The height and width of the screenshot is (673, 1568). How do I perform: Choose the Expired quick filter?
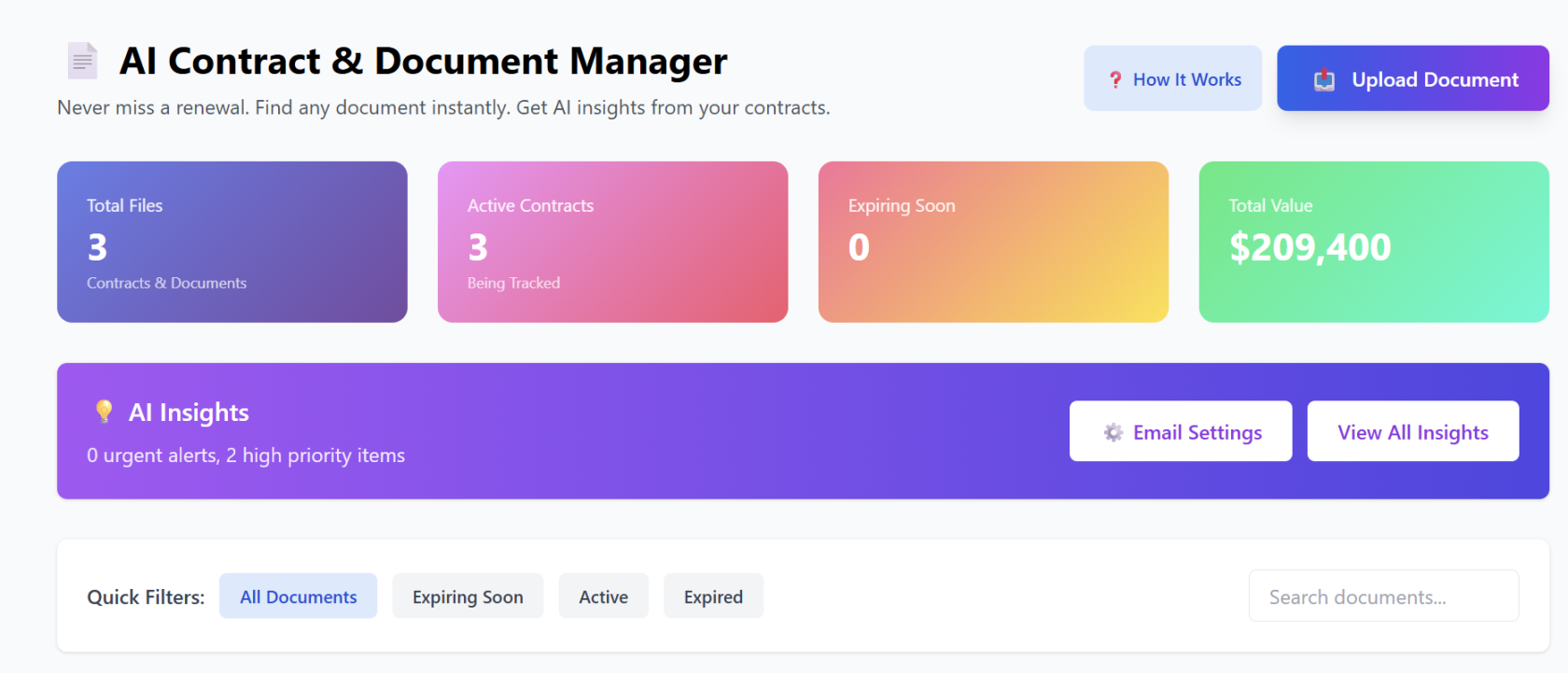pos(713,596)
